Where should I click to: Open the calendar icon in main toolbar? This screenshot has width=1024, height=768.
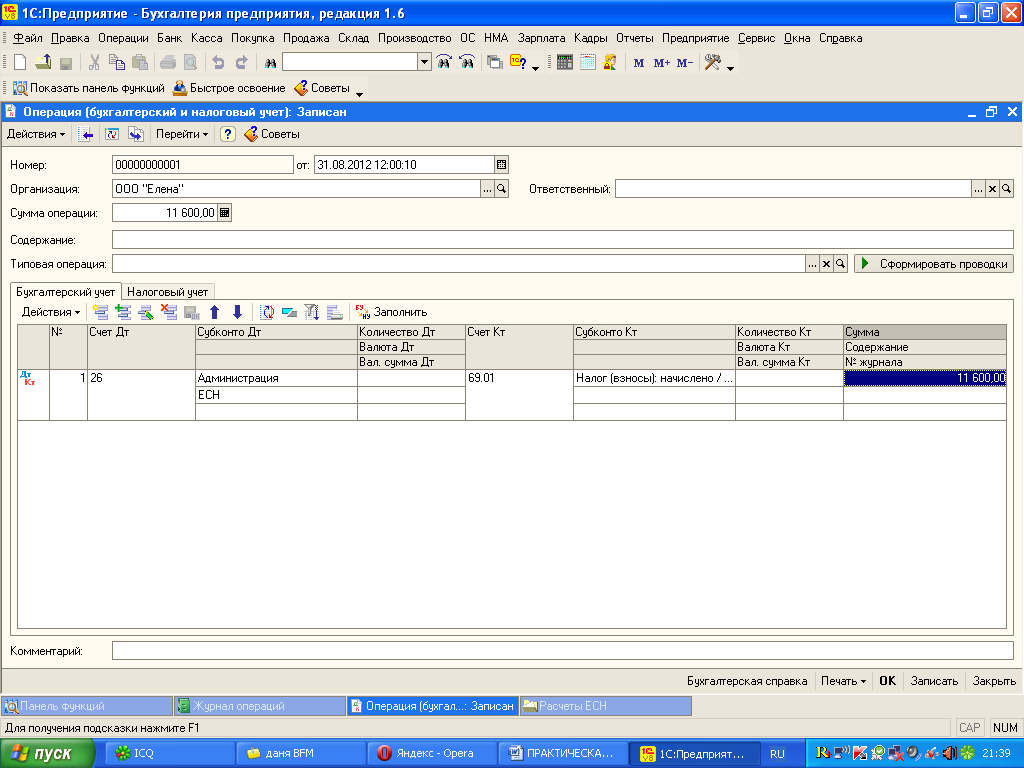588,63
